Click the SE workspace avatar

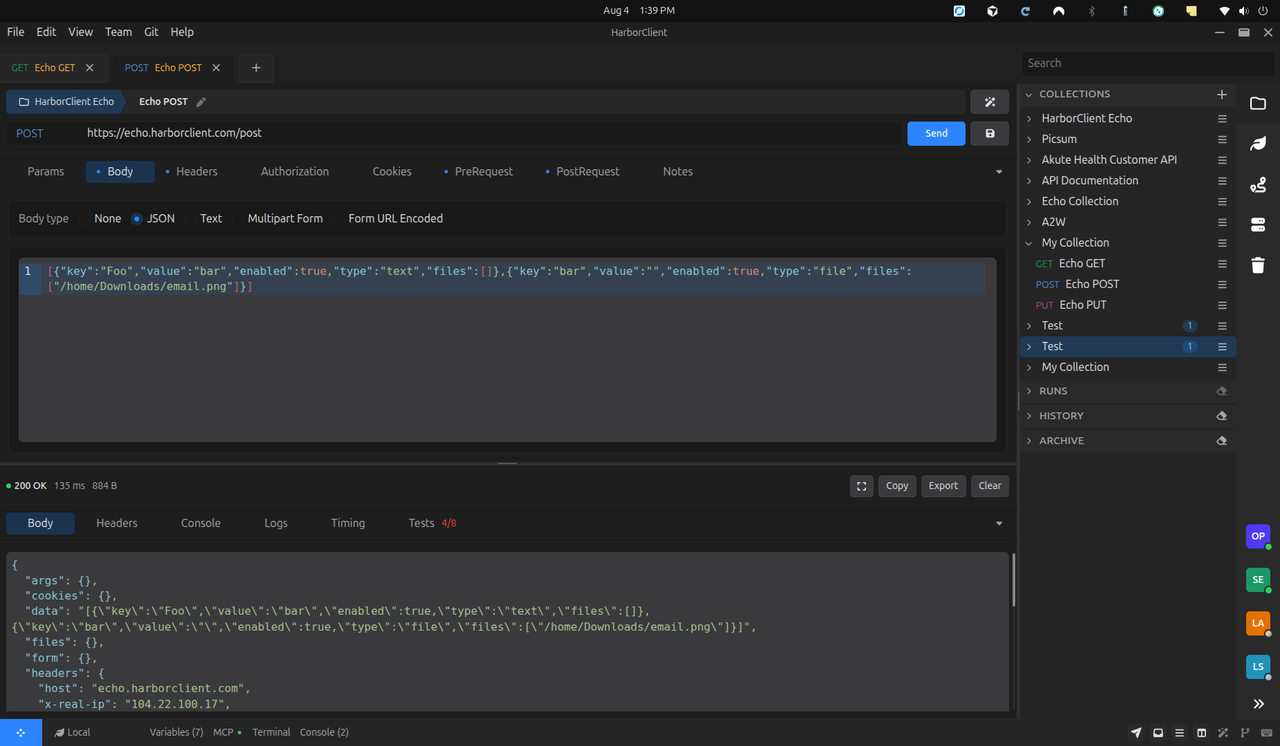pyautogui.click(x=1258, y=579)
